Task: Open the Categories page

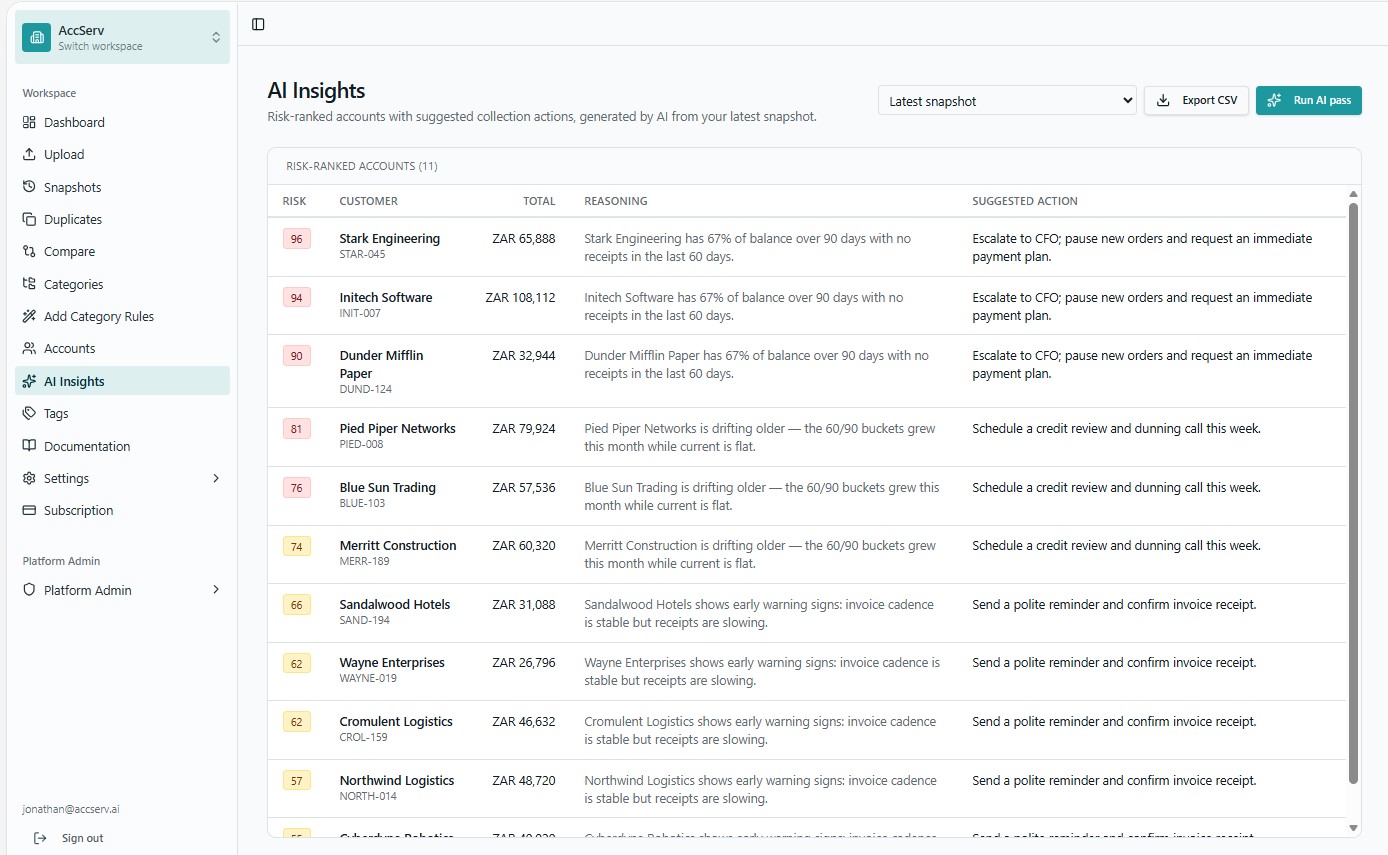Action: tap(122, 284)
